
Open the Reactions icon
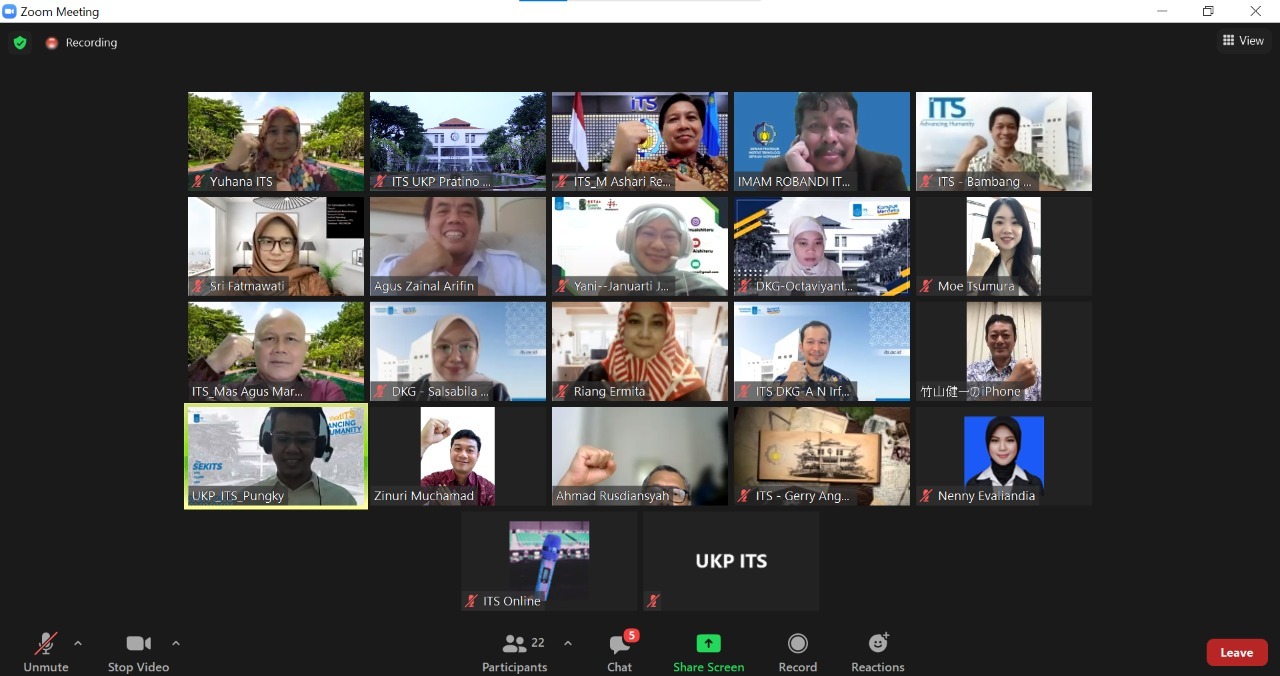click(877, 643)
